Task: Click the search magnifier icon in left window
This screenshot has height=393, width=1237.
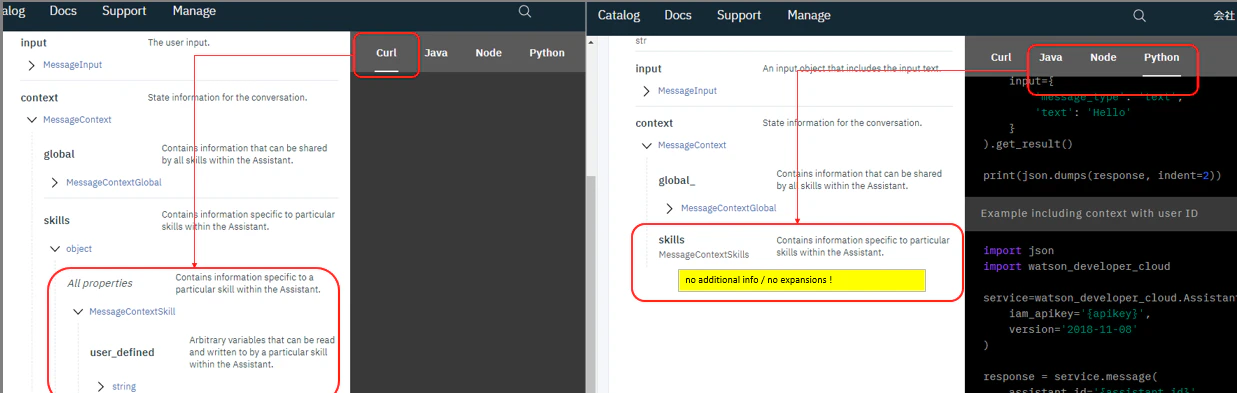Action: pos(525,12)
